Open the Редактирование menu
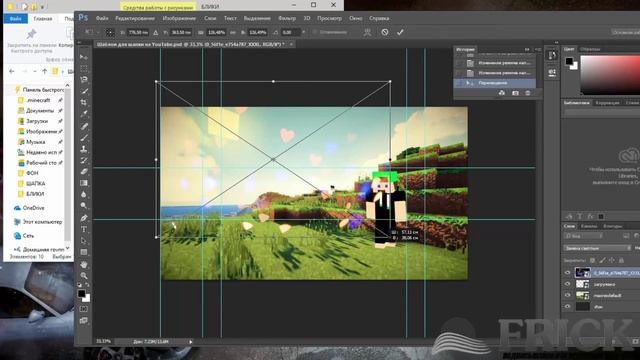 (x=135, y=18)
